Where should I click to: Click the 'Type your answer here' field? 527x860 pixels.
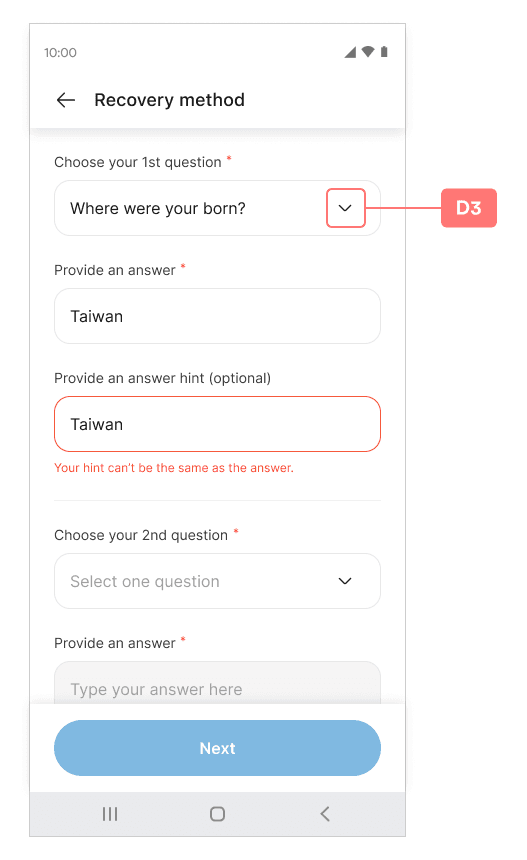[x=217, y=683]
